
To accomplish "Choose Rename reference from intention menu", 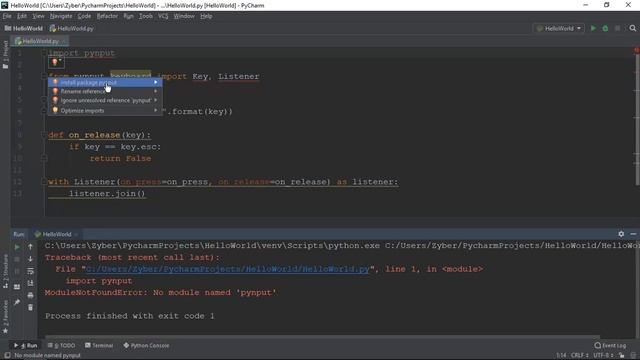I will click(105, 91).
